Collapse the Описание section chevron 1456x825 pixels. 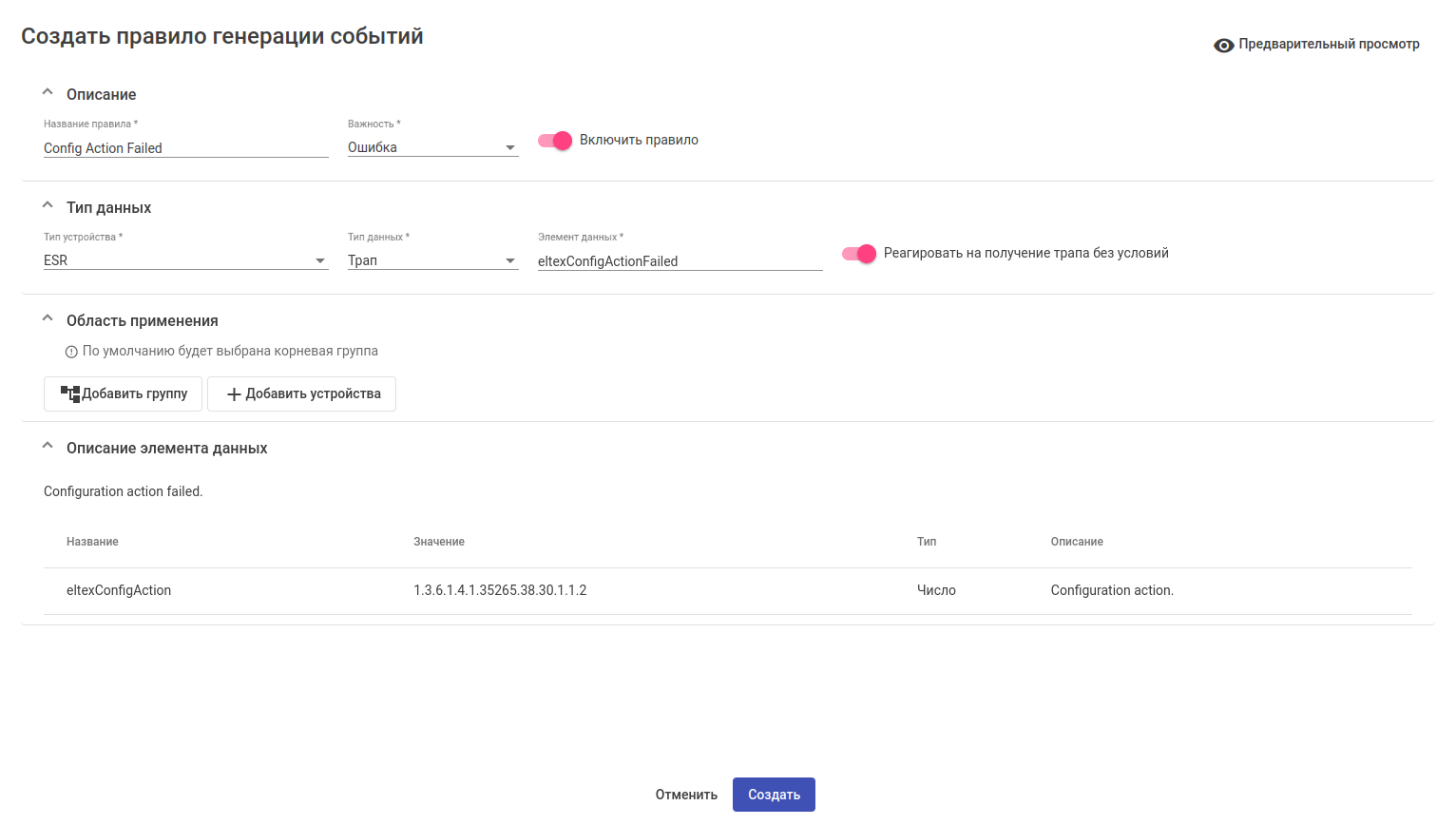pos(48,93)
